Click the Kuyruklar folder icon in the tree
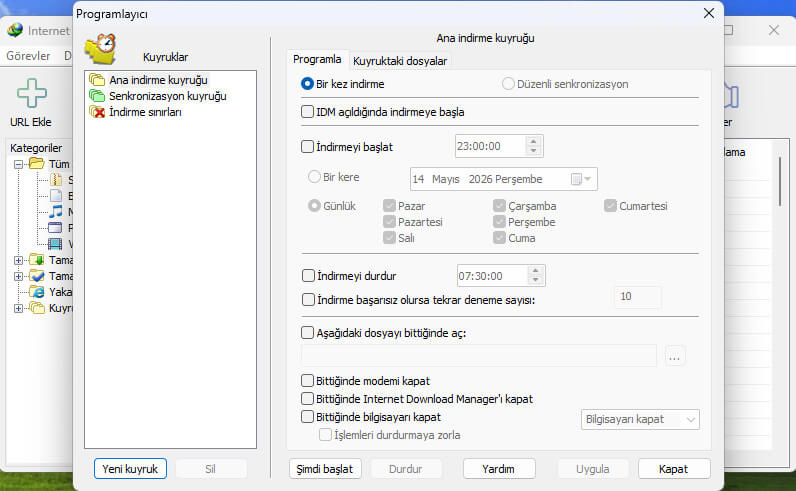The height and width of the screenshot is (491, 796). click(37, 308)
